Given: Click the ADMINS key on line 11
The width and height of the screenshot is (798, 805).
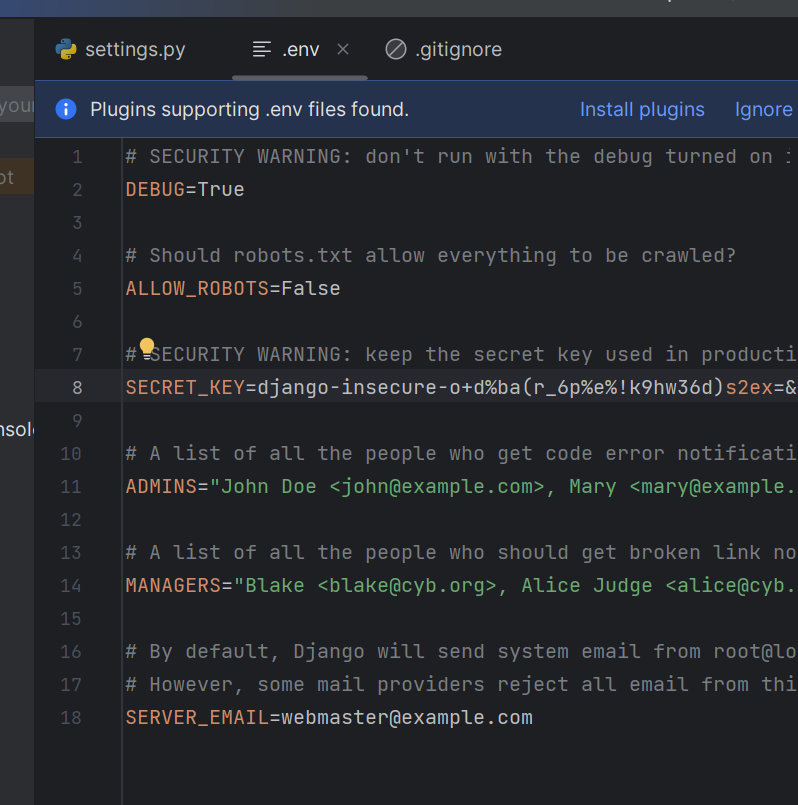Looking at the screenshot, I should [x=161, y=486].
